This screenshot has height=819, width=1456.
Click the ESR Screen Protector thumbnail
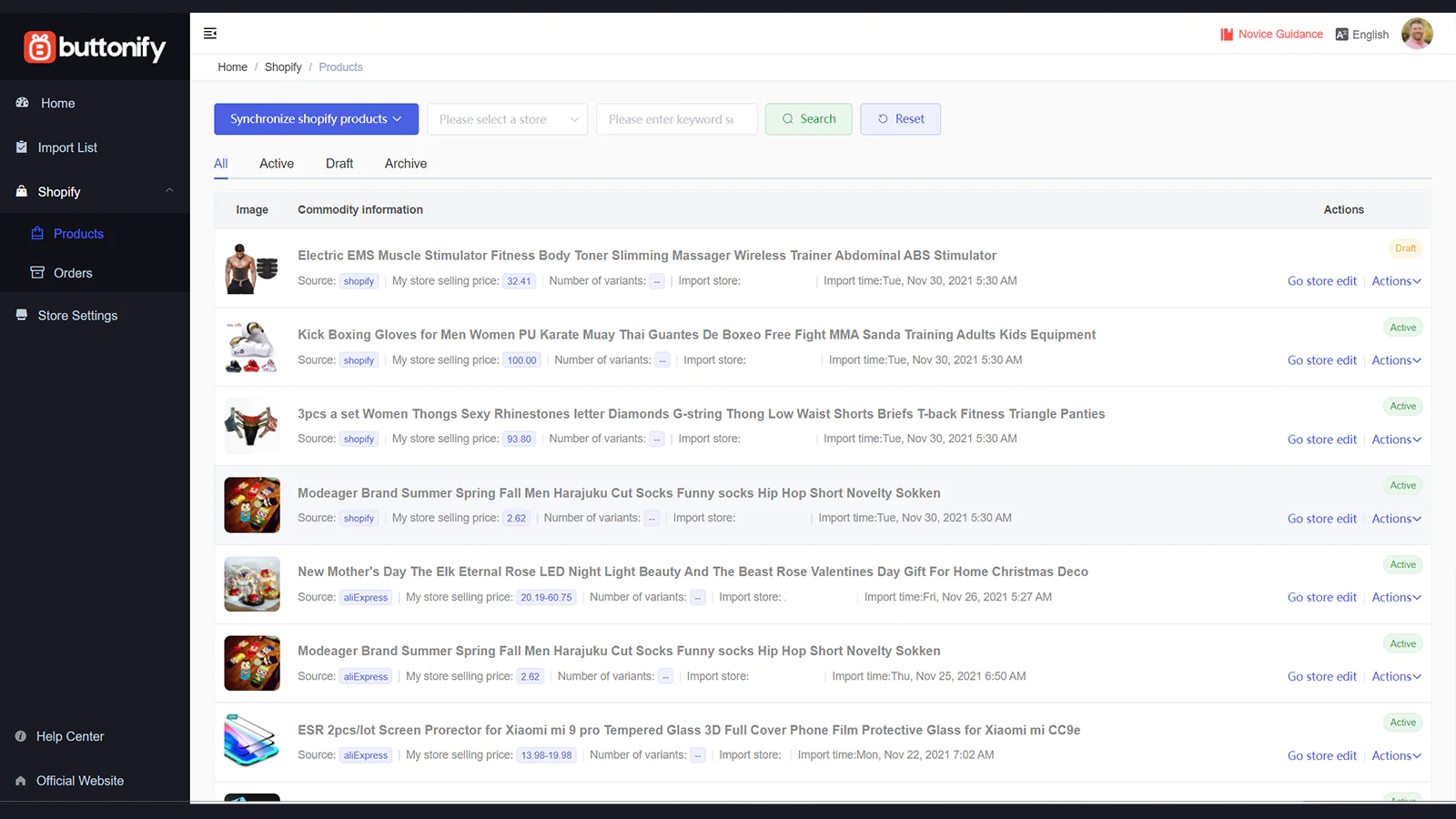[252, 743]
